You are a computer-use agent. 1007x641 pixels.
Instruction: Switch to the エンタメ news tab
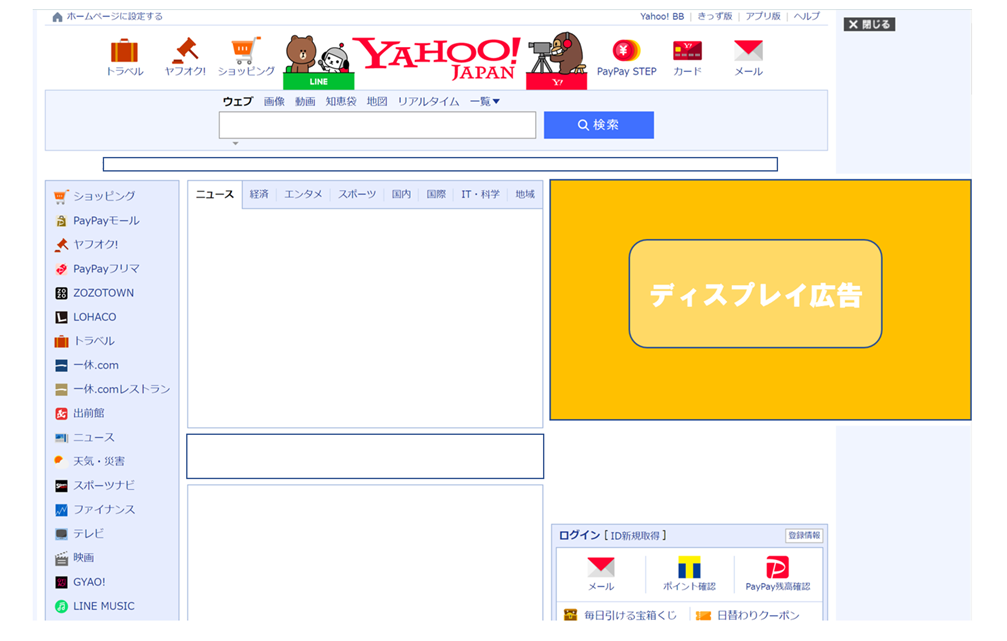point(303,194)
